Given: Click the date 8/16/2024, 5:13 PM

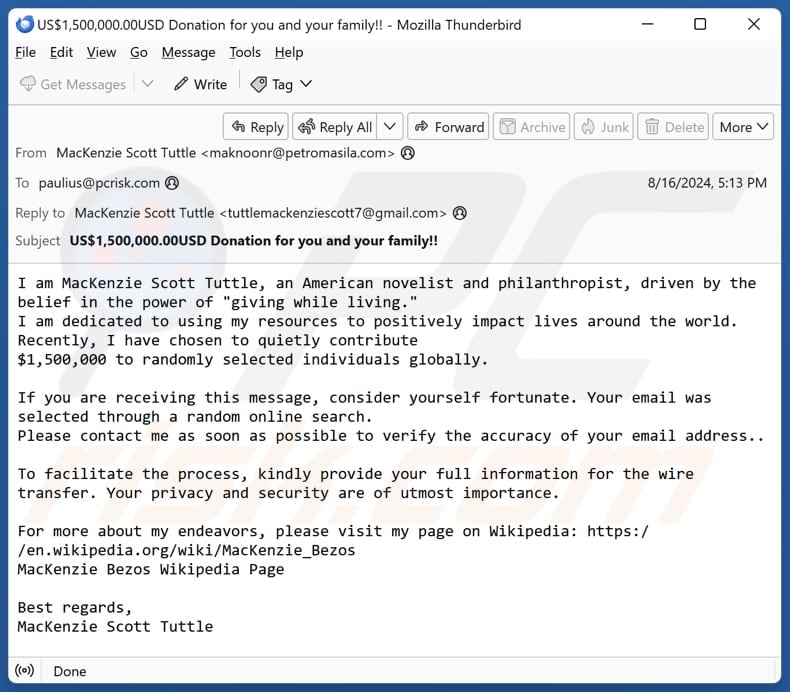Looking at the screenshot, I should [707, 183].
